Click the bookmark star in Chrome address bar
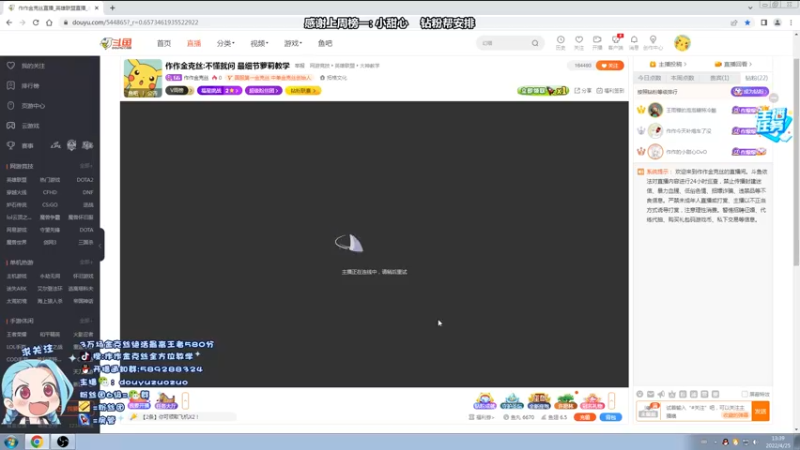This screenshot has width=800, height=450. 747,22
